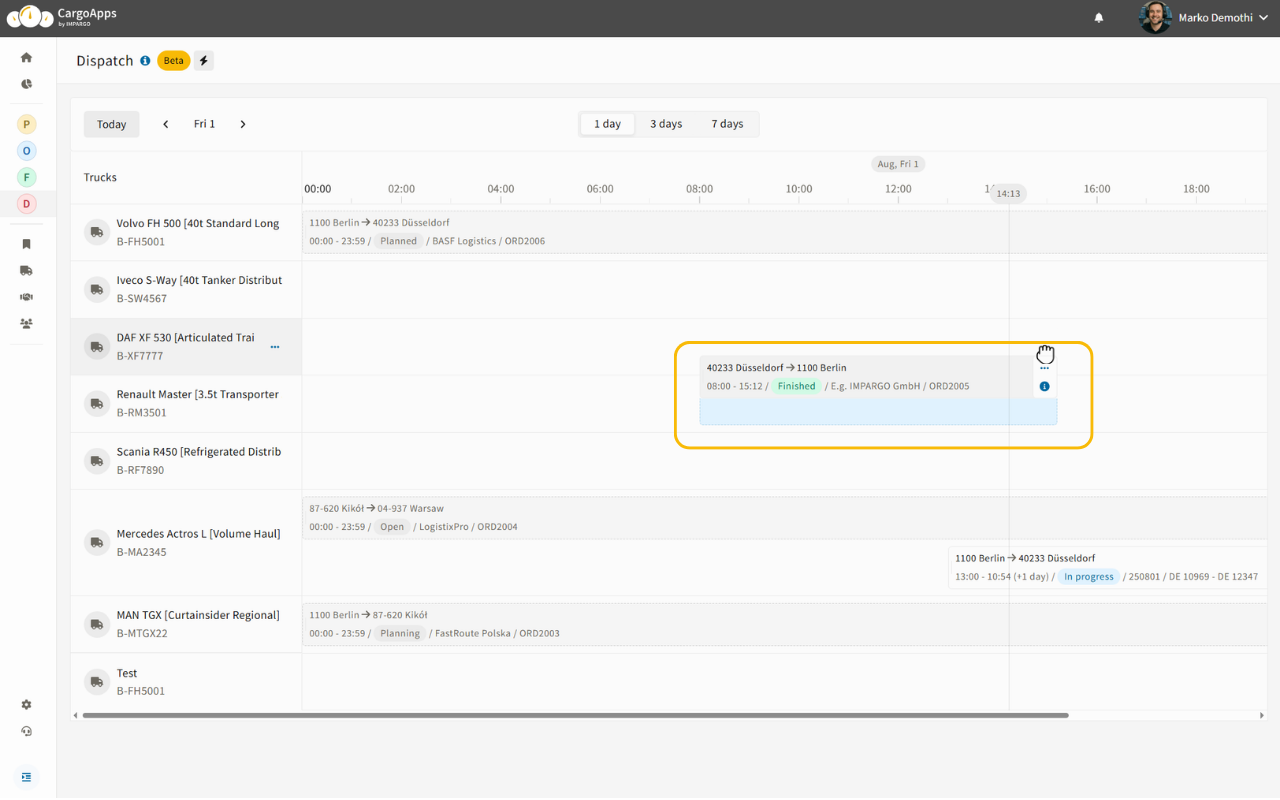This screenshot has height=800, width=1280.
Task: Go to the next day arrow
Action: point(243,124)
